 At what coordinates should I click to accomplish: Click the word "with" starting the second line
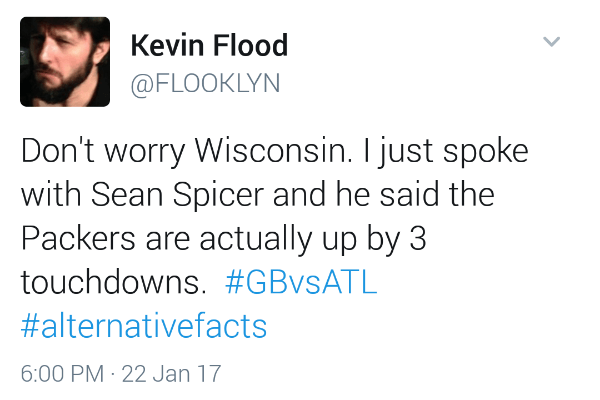tap(50, 196)
